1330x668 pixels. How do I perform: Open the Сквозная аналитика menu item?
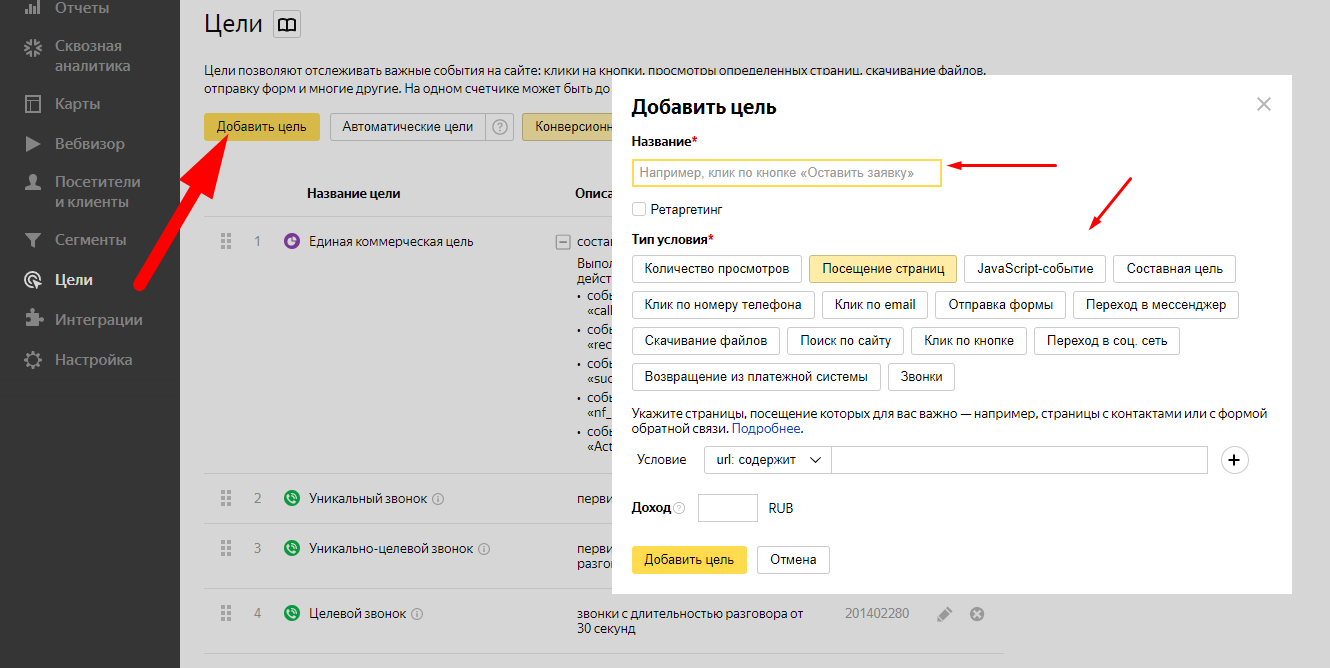pyautogui.click(x=92, y=56)
